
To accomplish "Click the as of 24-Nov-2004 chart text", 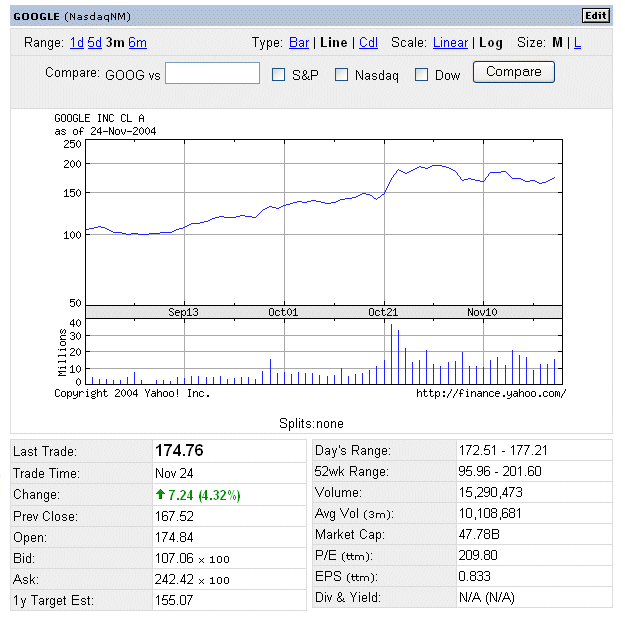I will (105, 132).
